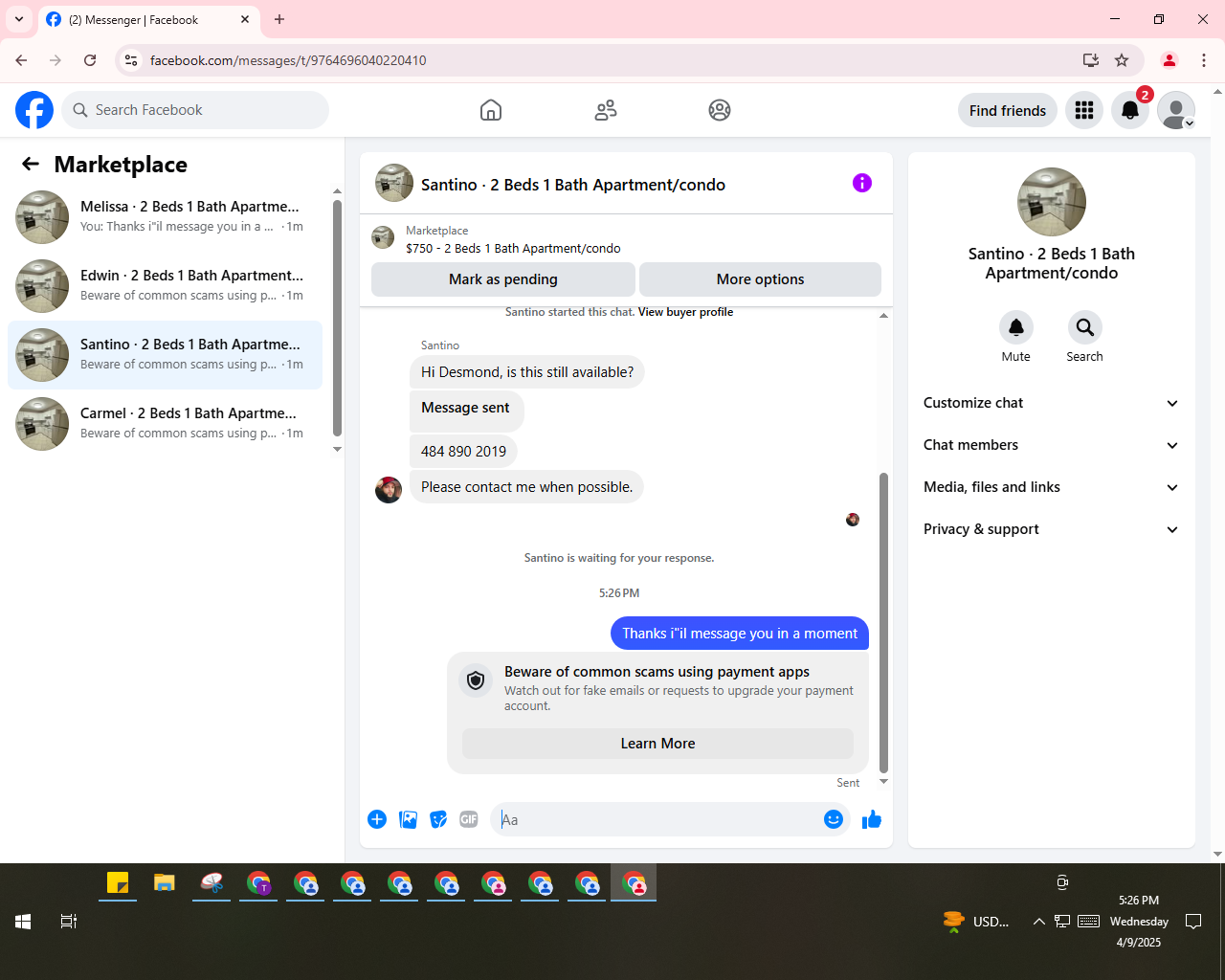Bookmark this page with the star icon
1225x980 pixels.
point(1122,60)
